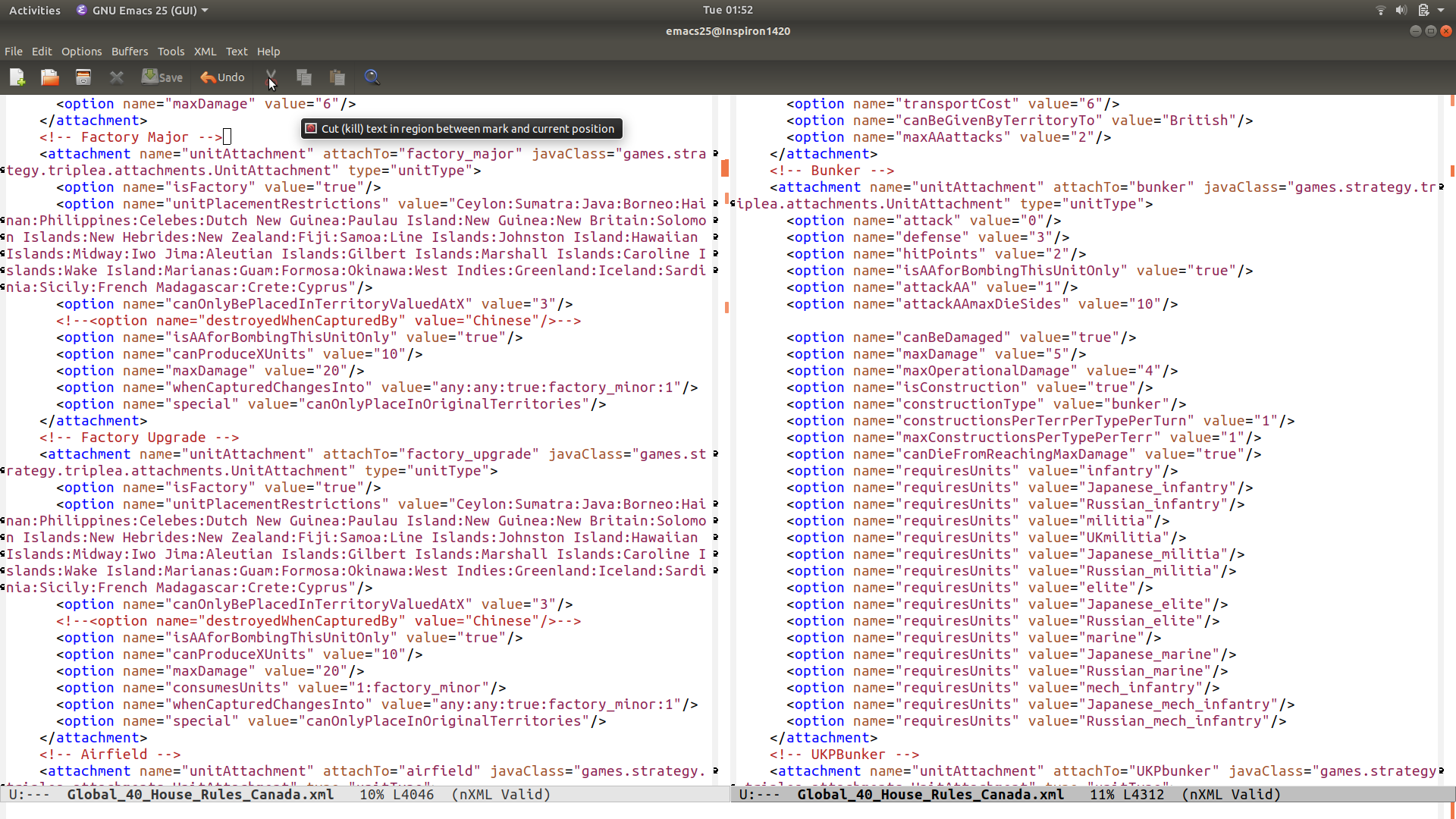
Task: Open the File menu
Action: [x=14, y=52]
